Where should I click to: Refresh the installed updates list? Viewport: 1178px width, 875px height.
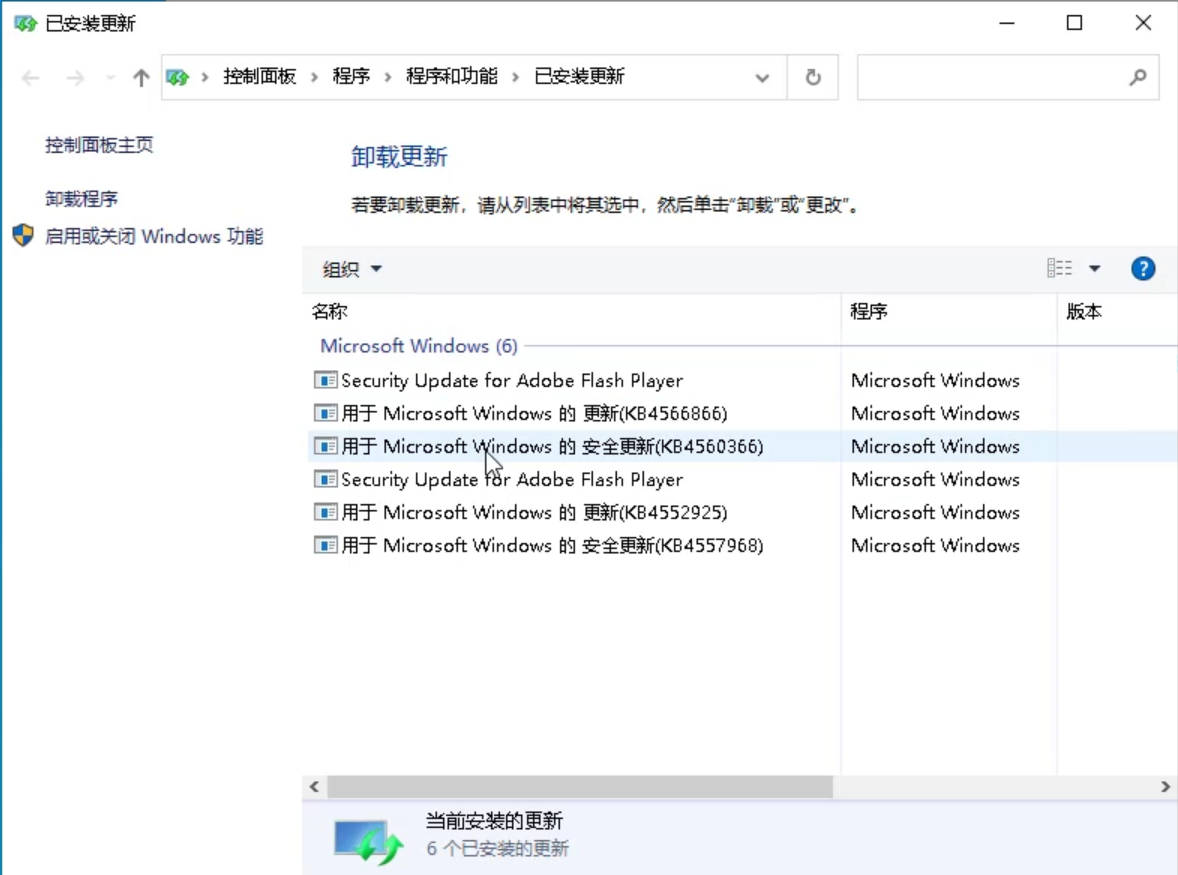coord(813,78)
